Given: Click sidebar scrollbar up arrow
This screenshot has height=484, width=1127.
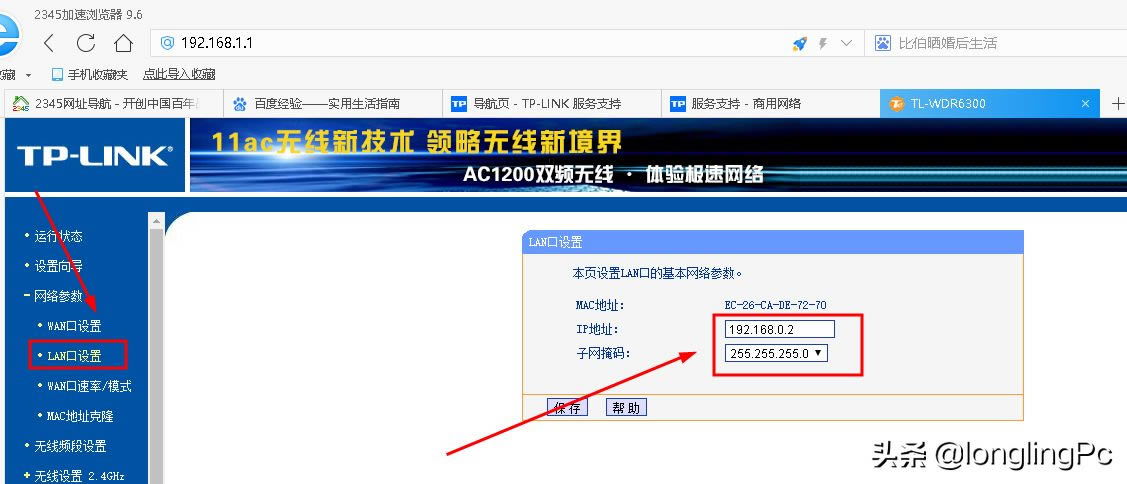Looking at the screenshot, I should (x=156, y=219).
